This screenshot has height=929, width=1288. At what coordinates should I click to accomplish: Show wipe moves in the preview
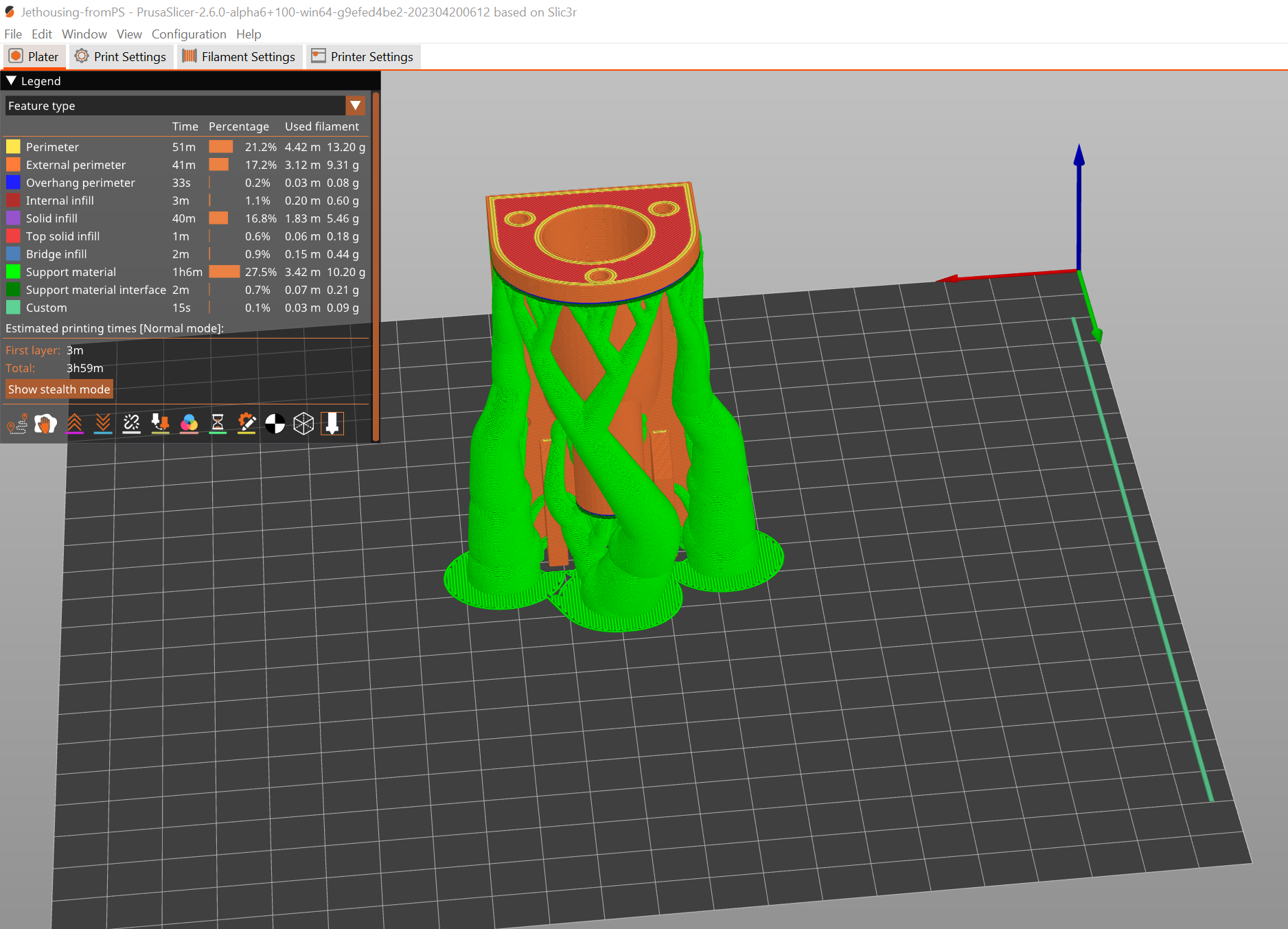pyautogui.click(x=46, y=424)
